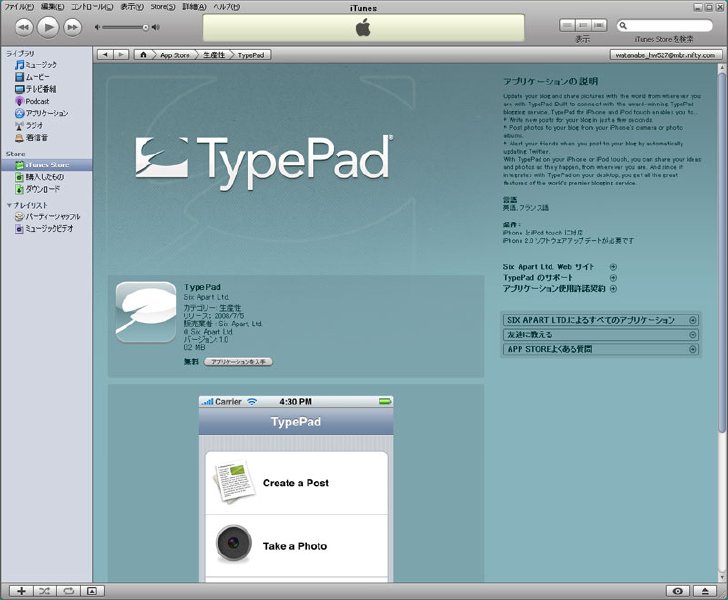Click the App Store breadcrumb
Screen dimensions: 728x600
175,55
